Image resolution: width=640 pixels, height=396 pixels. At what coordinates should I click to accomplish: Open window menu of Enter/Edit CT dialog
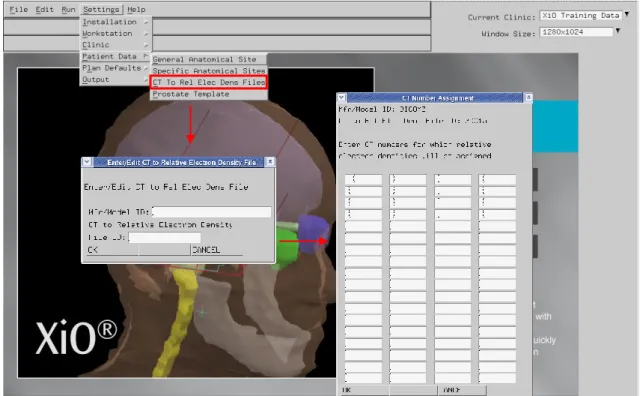[x=87, y=162]
